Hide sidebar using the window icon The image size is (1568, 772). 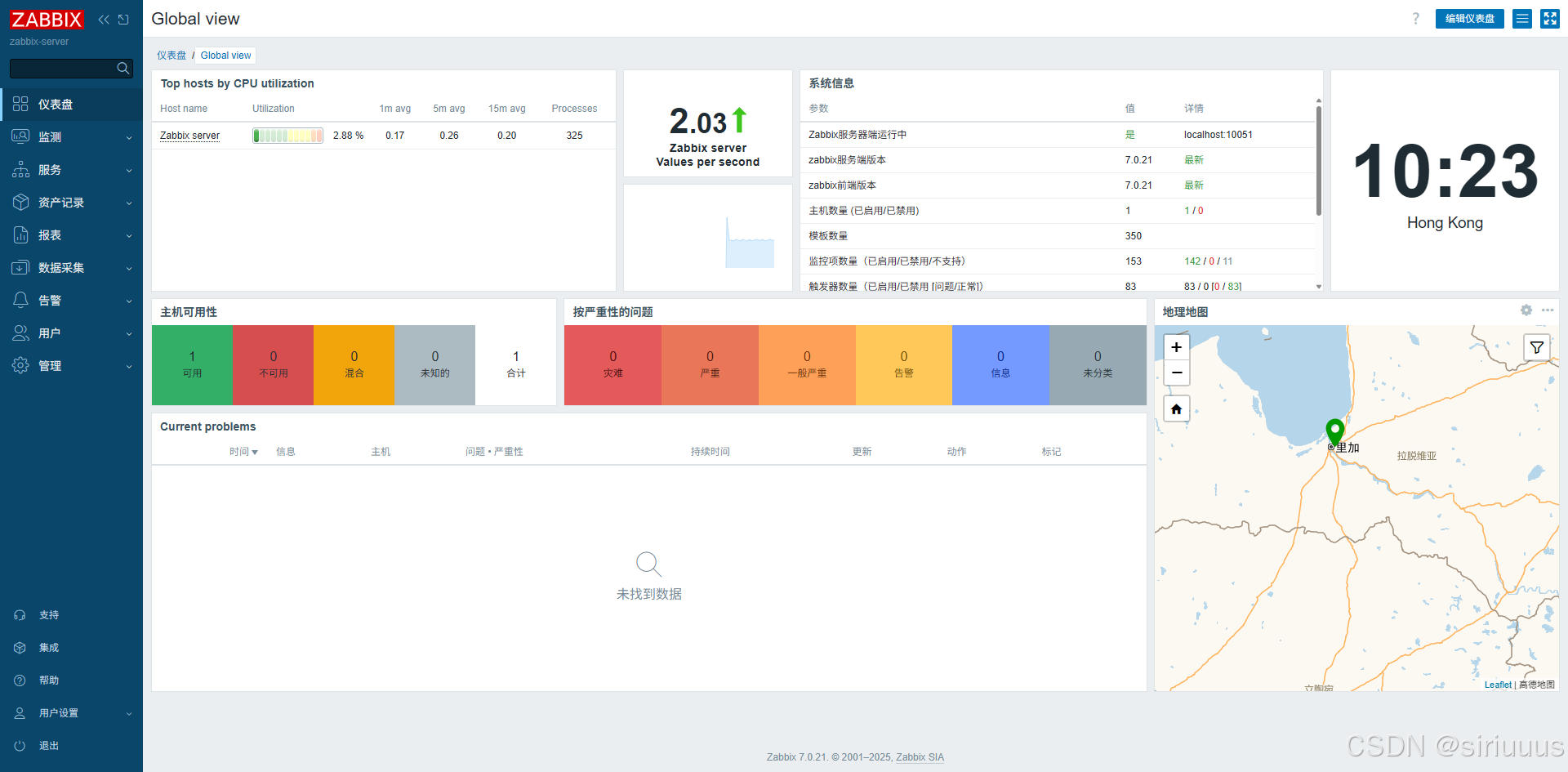[123, 20]
